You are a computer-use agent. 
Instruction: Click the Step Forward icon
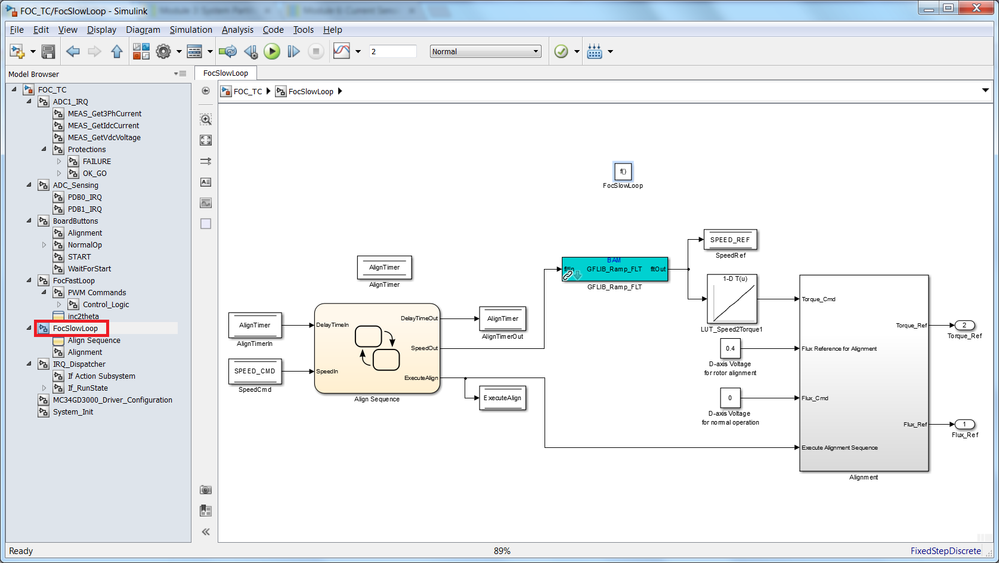point(294,52)
